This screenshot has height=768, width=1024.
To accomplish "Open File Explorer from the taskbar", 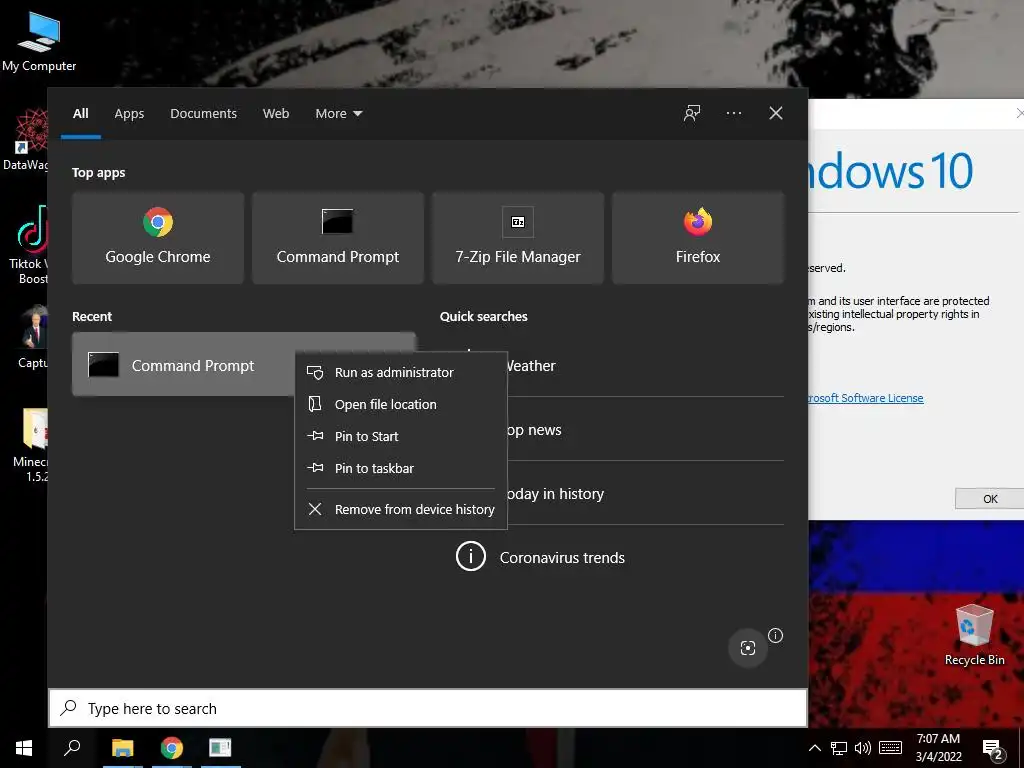I will coord(122,748).
